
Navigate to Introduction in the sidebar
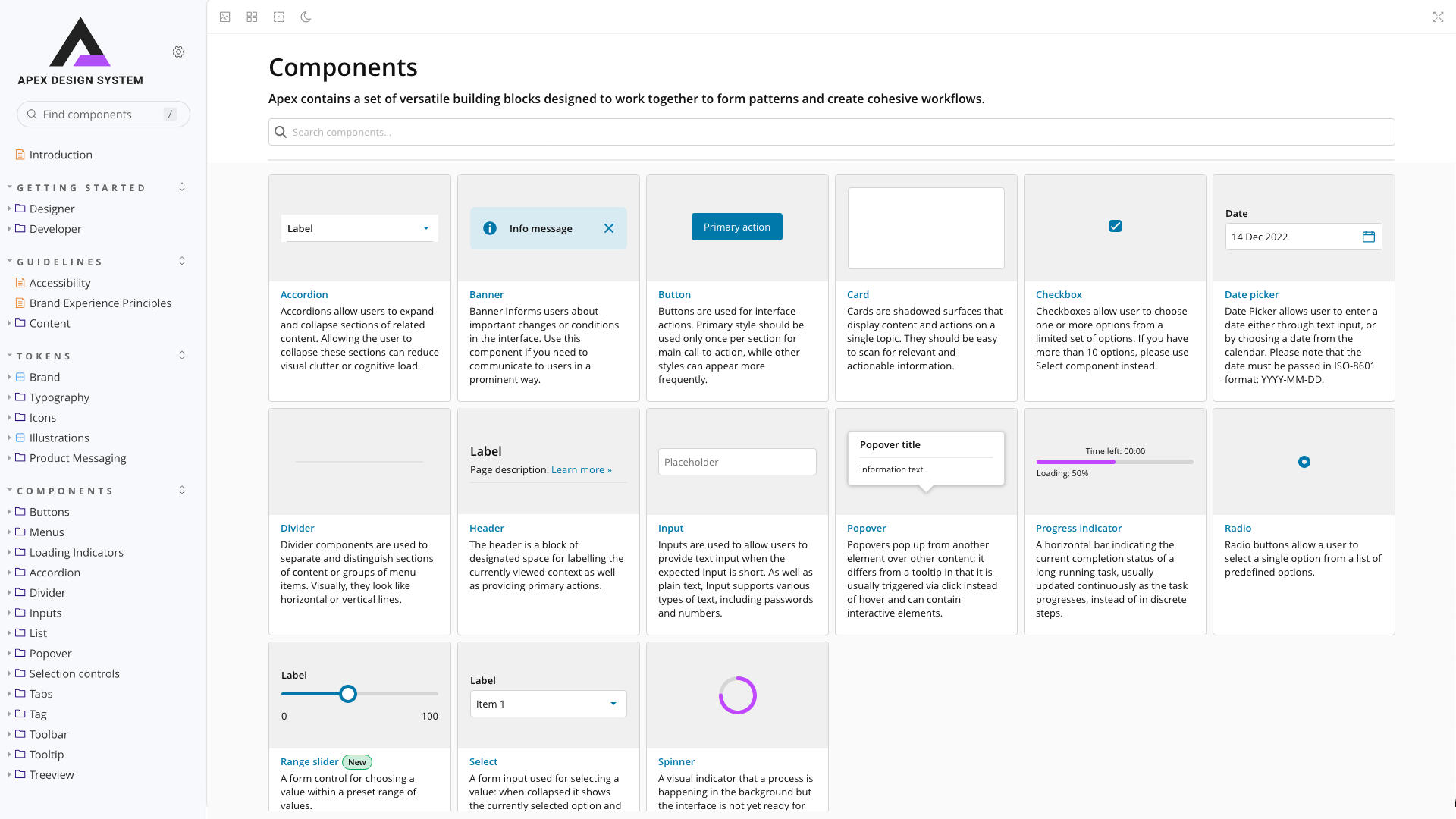click(61, 155)
